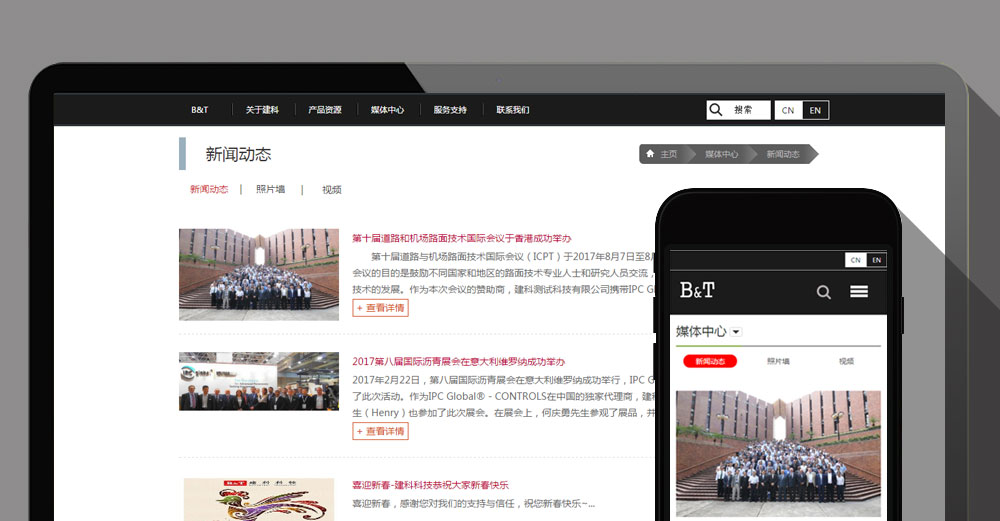This screenshot has width=1000, height=521.
Task: Select the 照片墙 sub-tab on the laptop
Action: [270, 189]
